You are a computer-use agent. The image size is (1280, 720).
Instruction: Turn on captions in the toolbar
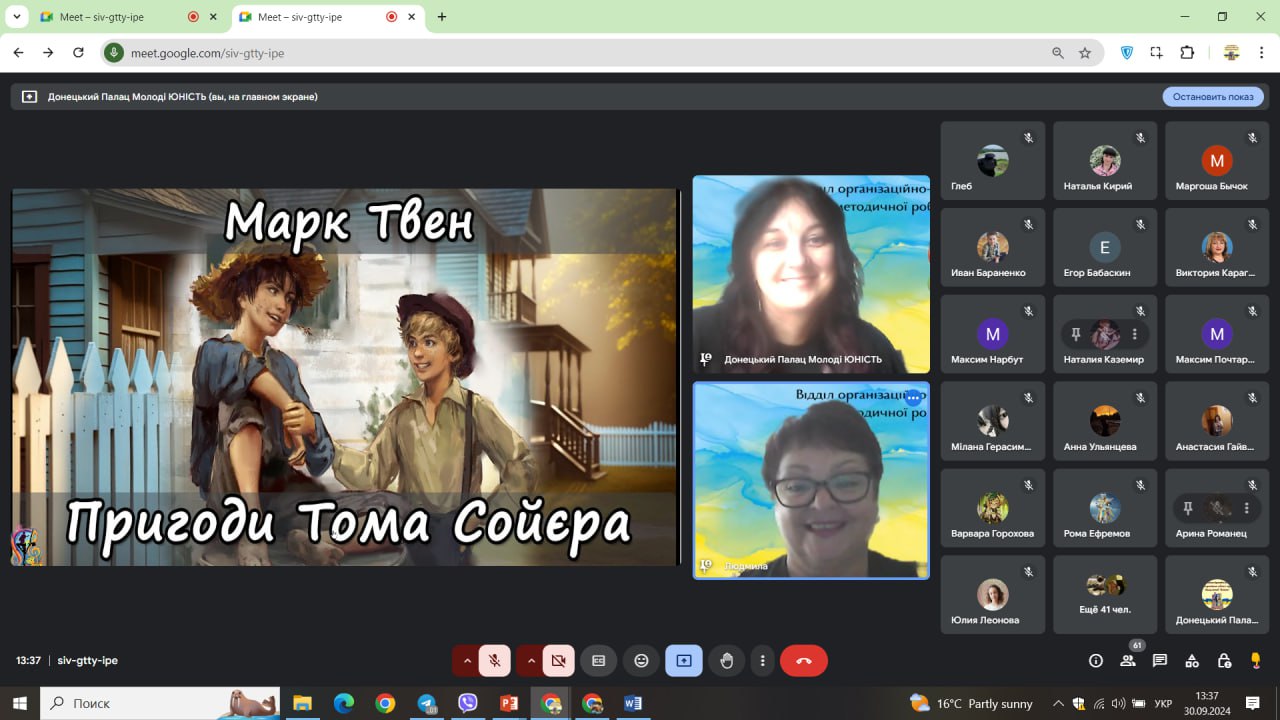point(598,660)
